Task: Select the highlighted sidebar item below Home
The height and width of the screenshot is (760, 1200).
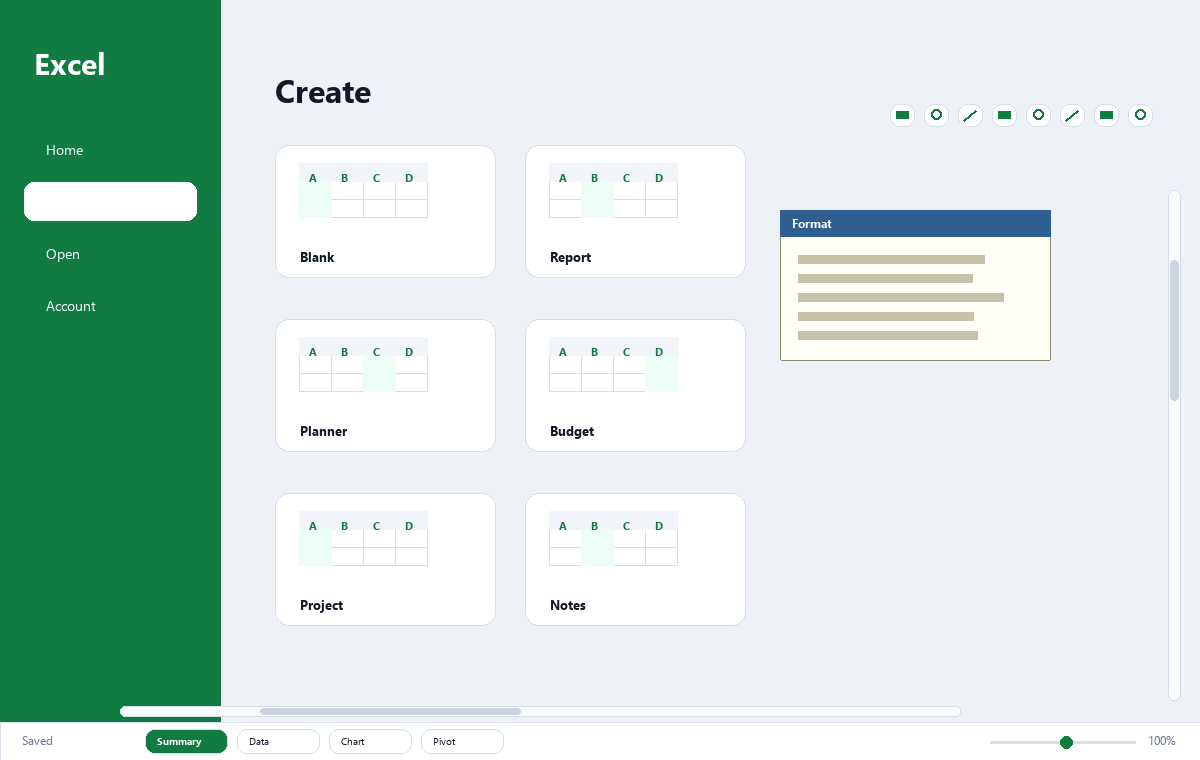Action: click(110, 202)
